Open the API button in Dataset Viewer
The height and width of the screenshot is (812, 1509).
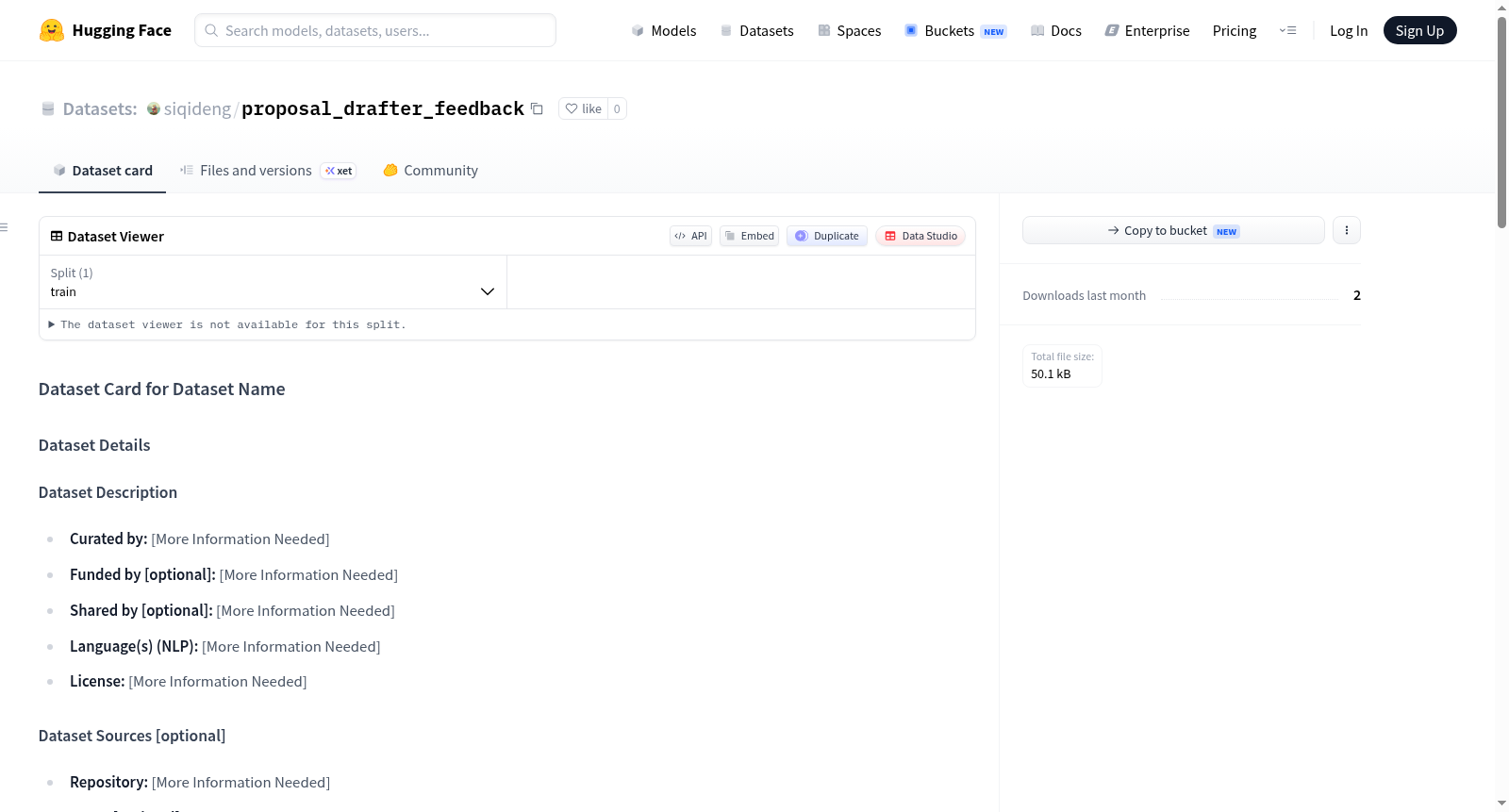(690, 236)
